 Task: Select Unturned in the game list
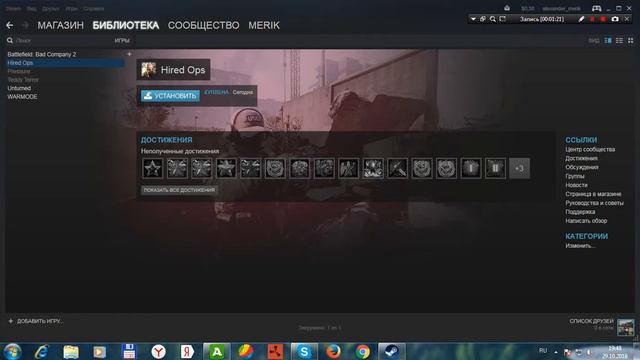pos(19,88)
